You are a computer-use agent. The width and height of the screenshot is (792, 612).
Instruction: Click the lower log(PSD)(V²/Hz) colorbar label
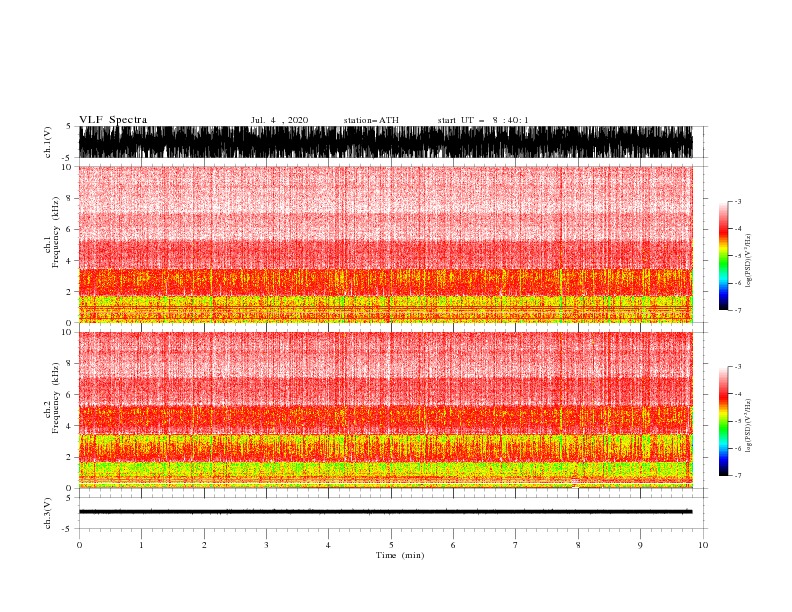749,426
